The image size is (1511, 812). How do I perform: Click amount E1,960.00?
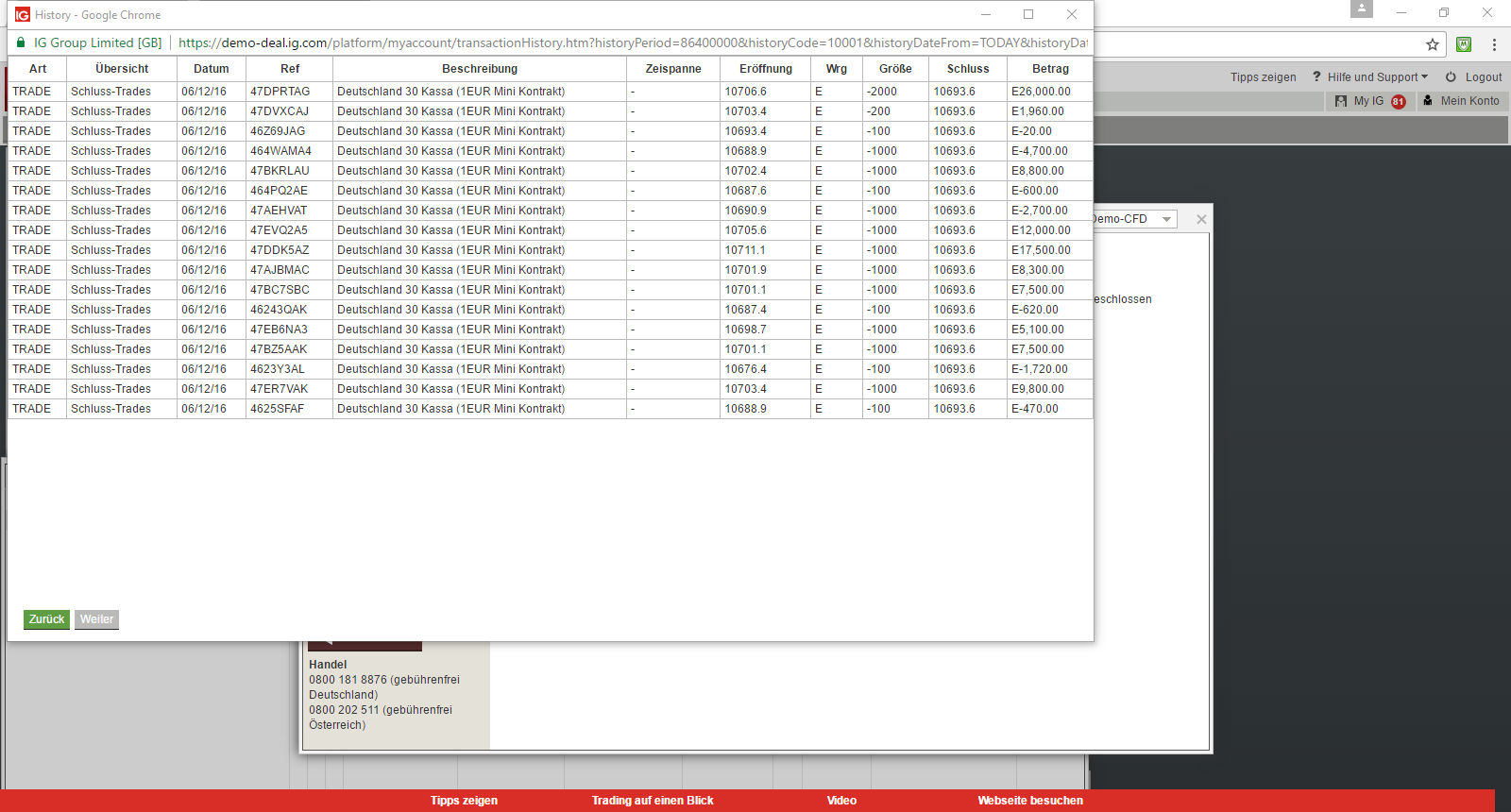point(1038,111)
